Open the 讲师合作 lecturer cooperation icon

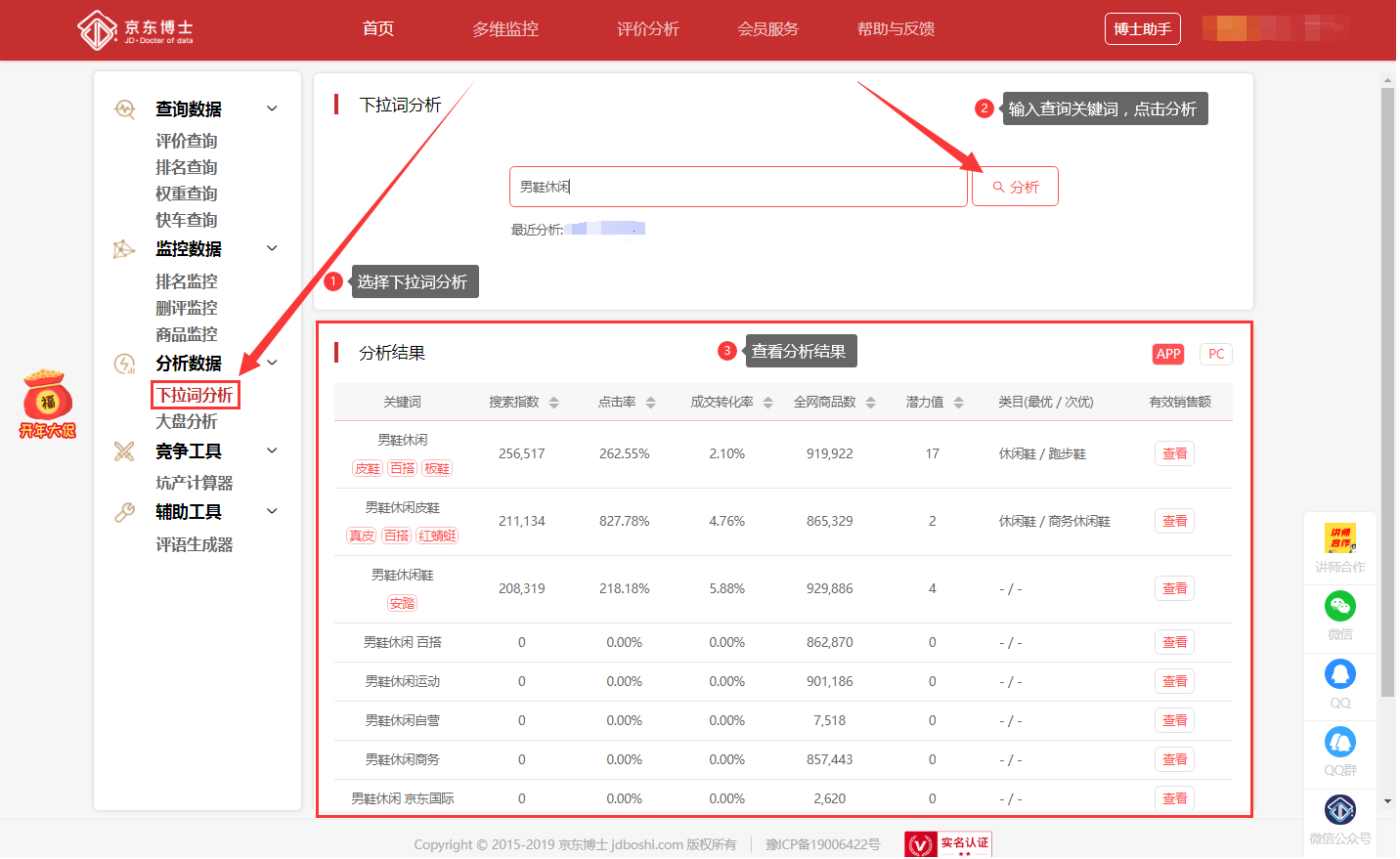[1339, 538]
